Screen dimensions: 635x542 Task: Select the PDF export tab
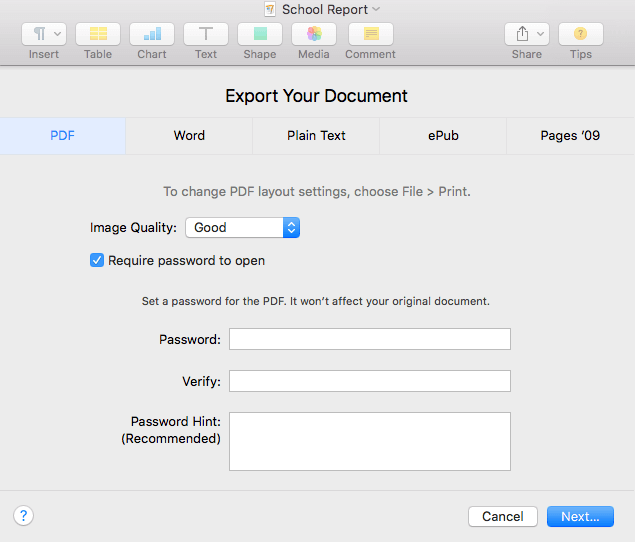coord(62,136)
